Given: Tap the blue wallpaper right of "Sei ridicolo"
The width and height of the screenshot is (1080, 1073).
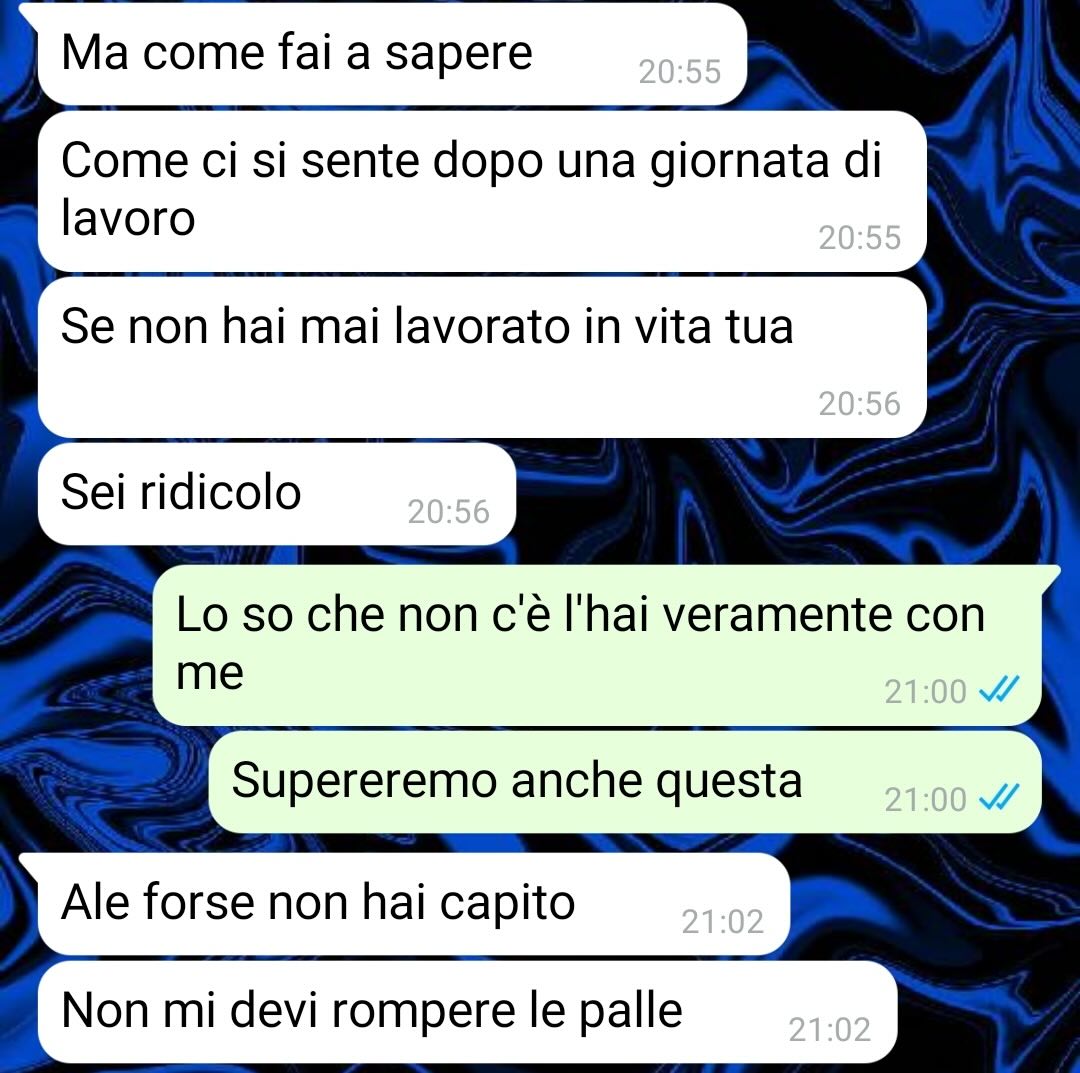Looking at the screenshot, I should [x=792, y=496].
